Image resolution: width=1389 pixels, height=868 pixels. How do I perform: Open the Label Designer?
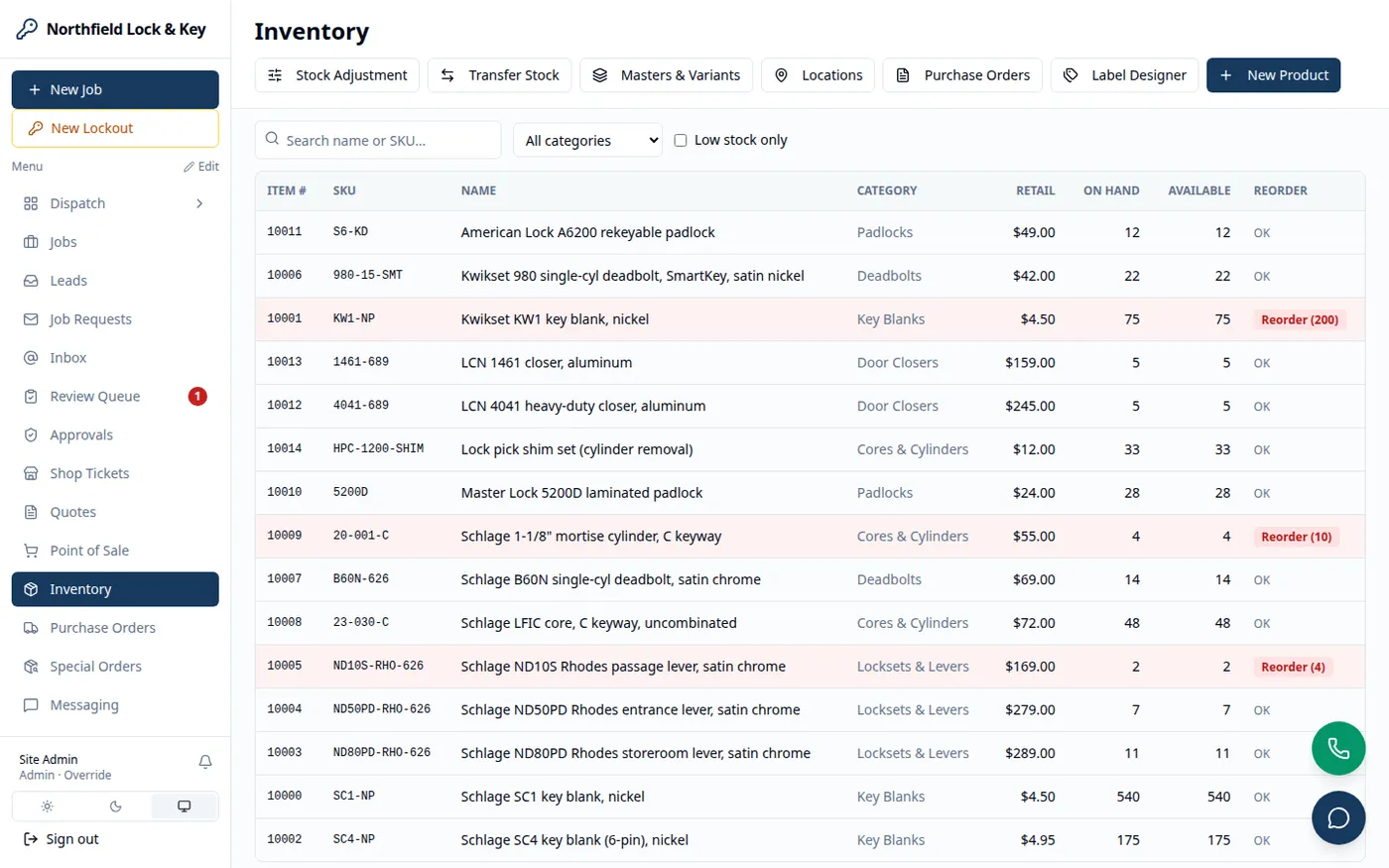click(x=1124, y=75)
